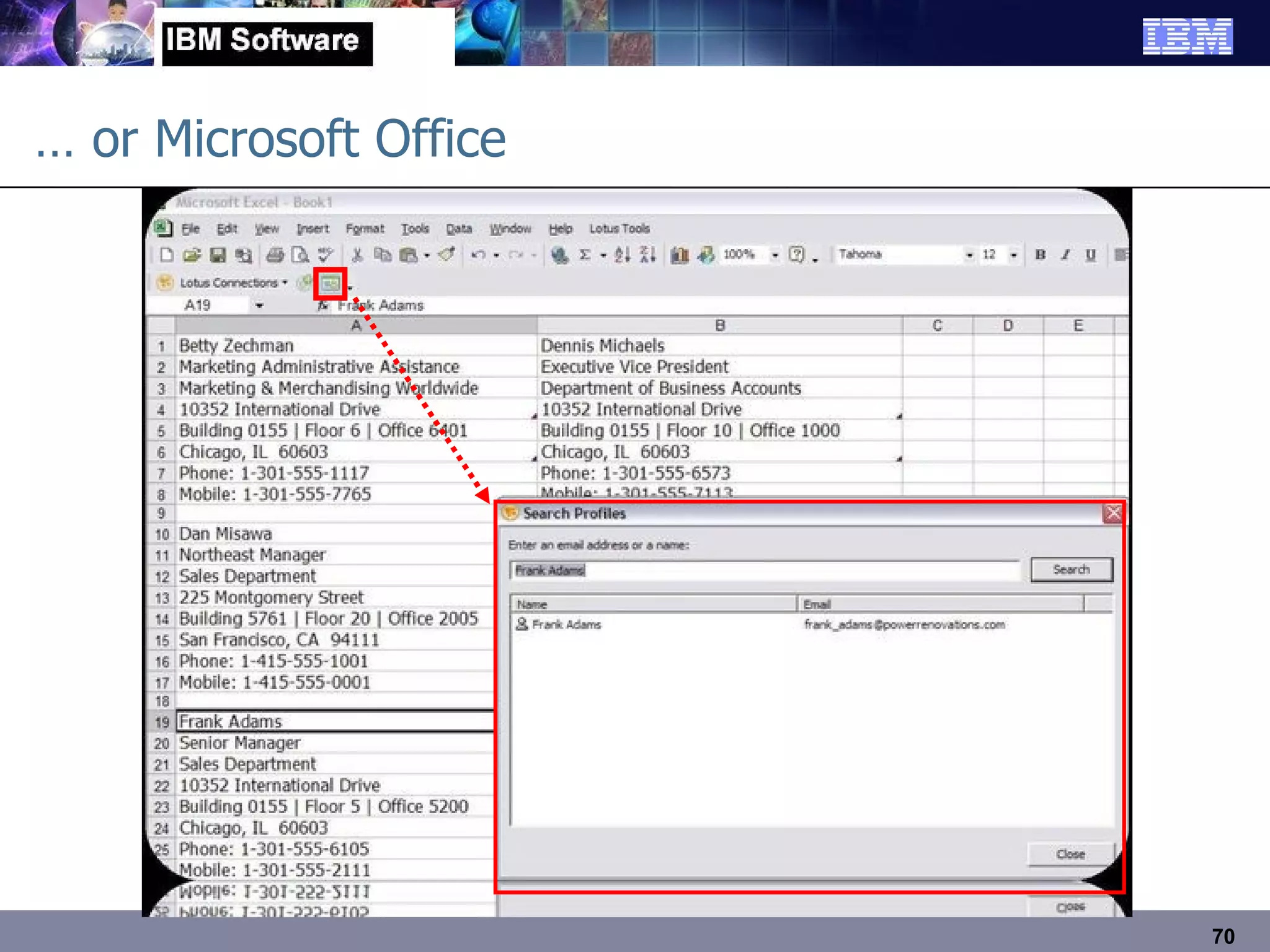Select column C header
The width and height of the screenshot is (1270, 952).
937,325
